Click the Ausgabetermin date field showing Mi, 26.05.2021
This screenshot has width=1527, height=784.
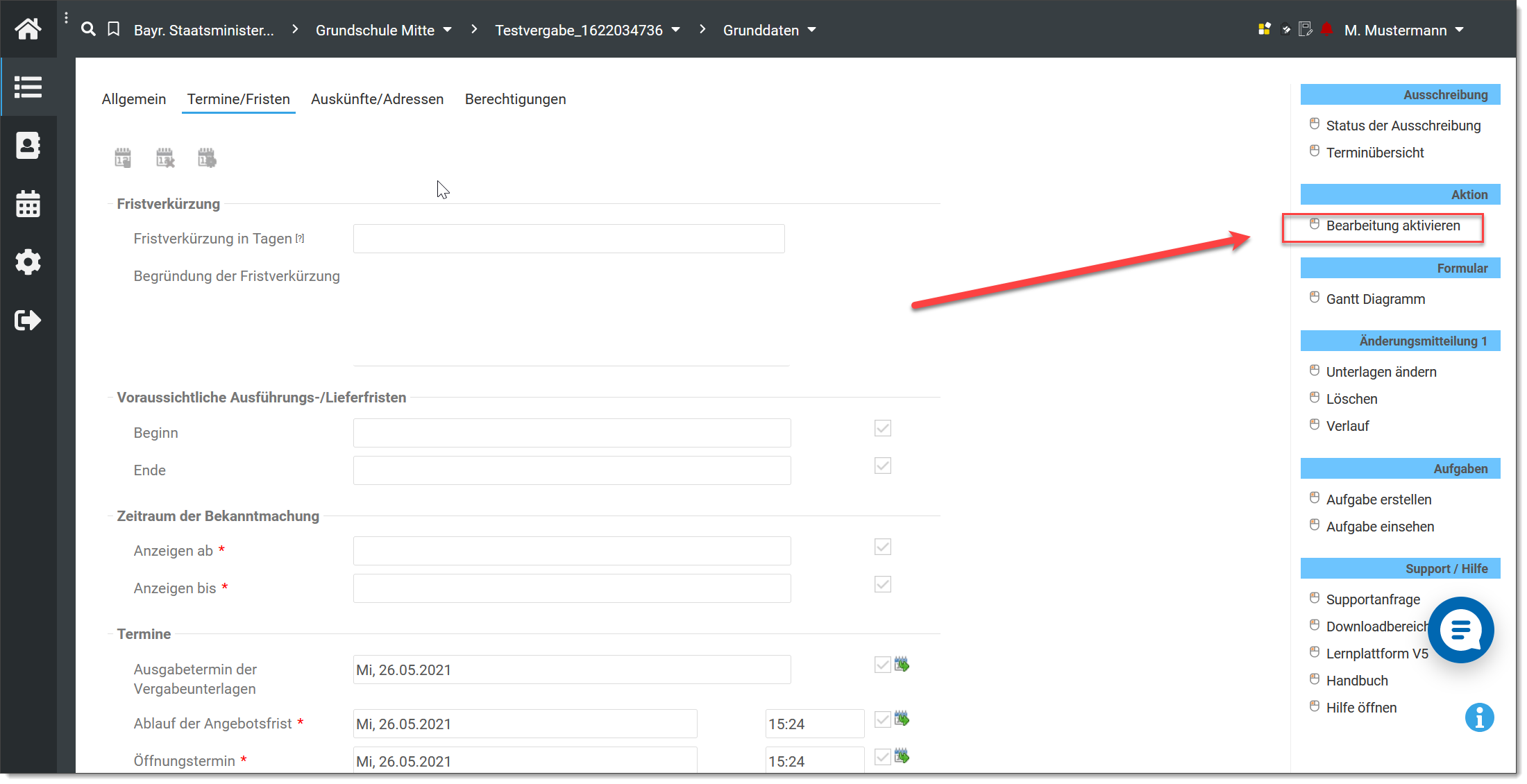pos(572,670)
